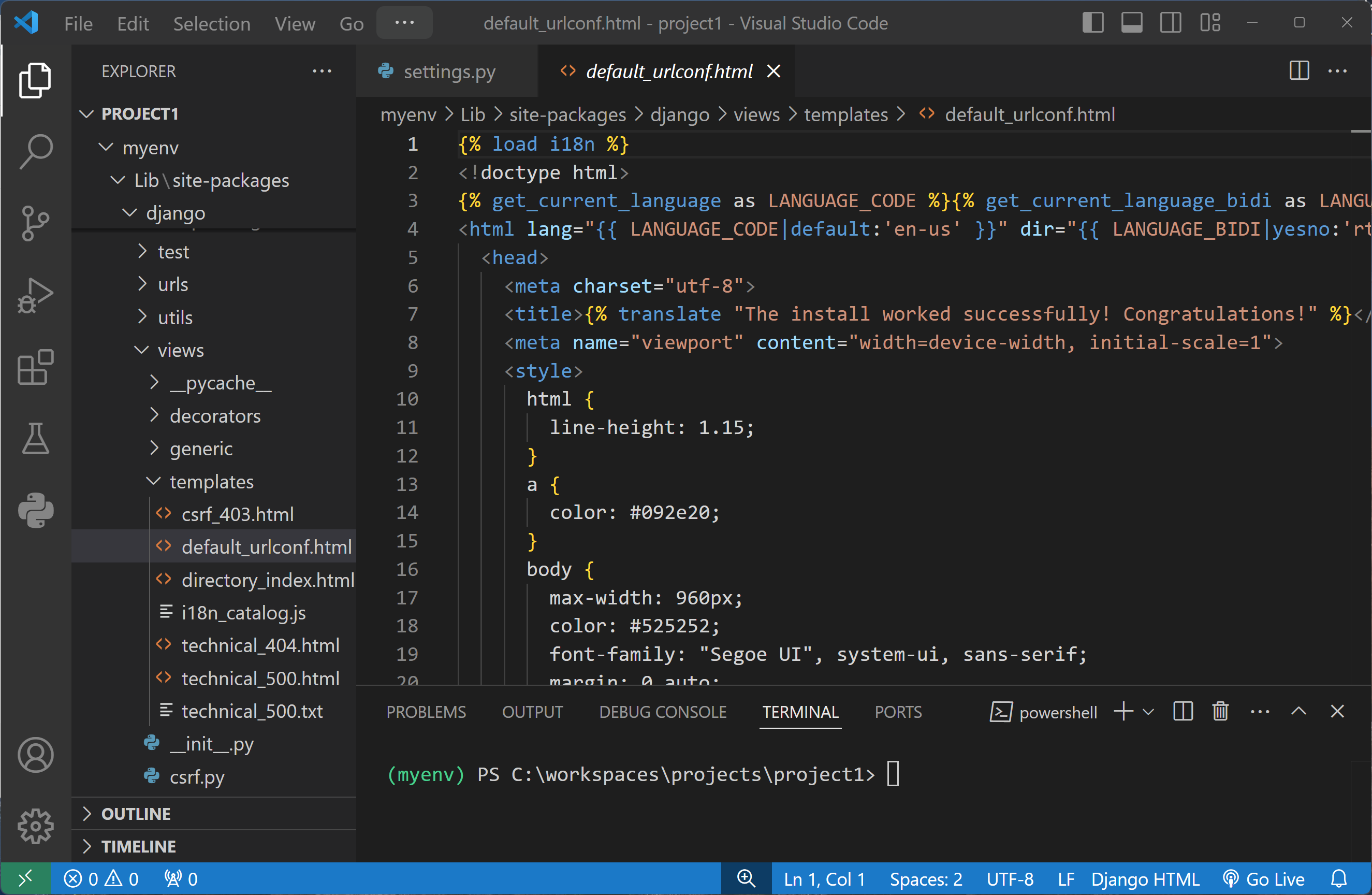Screen dimensions: 1372x895
Task: Collapse the templates folder
Action: pos(211,482)
